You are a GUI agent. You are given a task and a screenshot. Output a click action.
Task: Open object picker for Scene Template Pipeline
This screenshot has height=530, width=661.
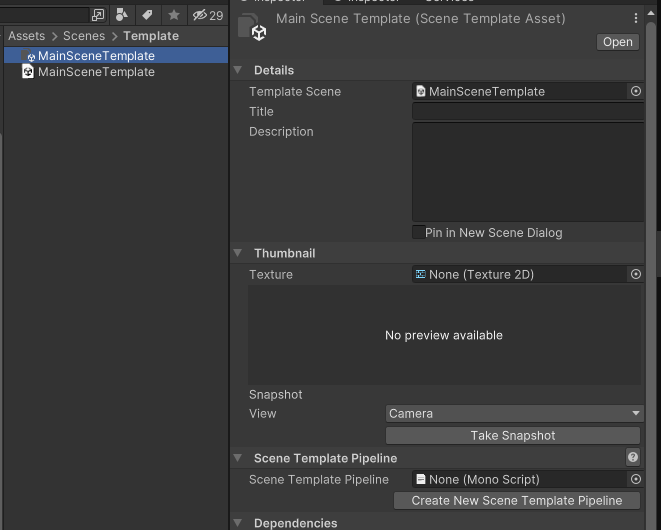tap(636, 479)
